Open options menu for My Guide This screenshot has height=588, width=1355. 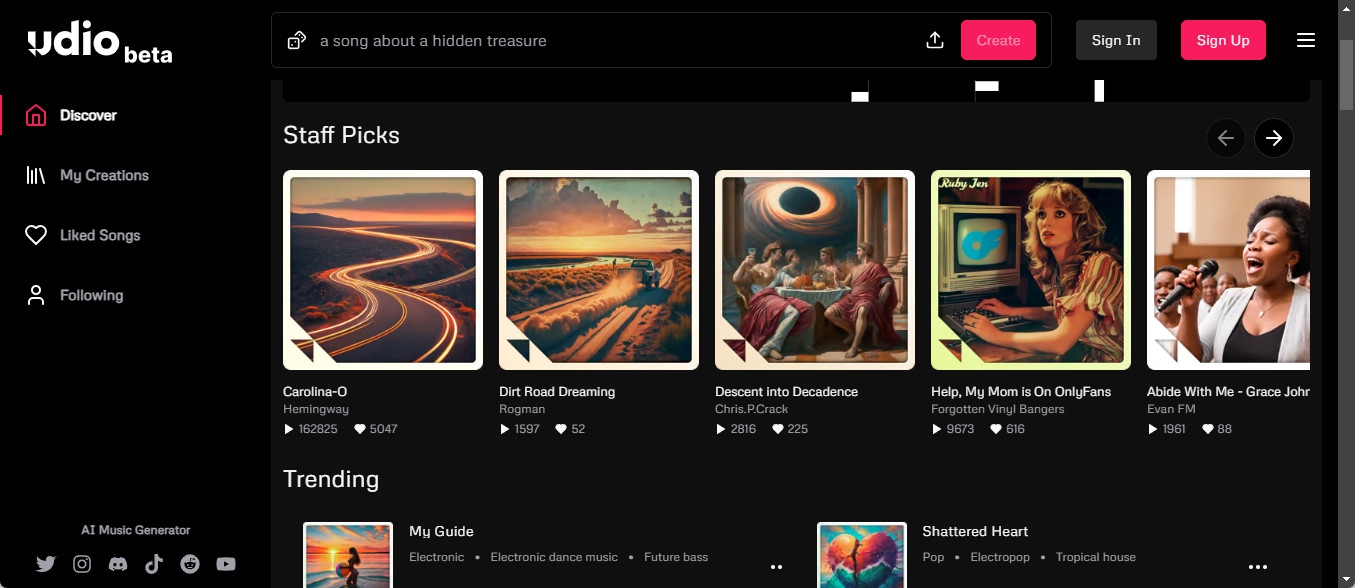[x=777, y=567]
